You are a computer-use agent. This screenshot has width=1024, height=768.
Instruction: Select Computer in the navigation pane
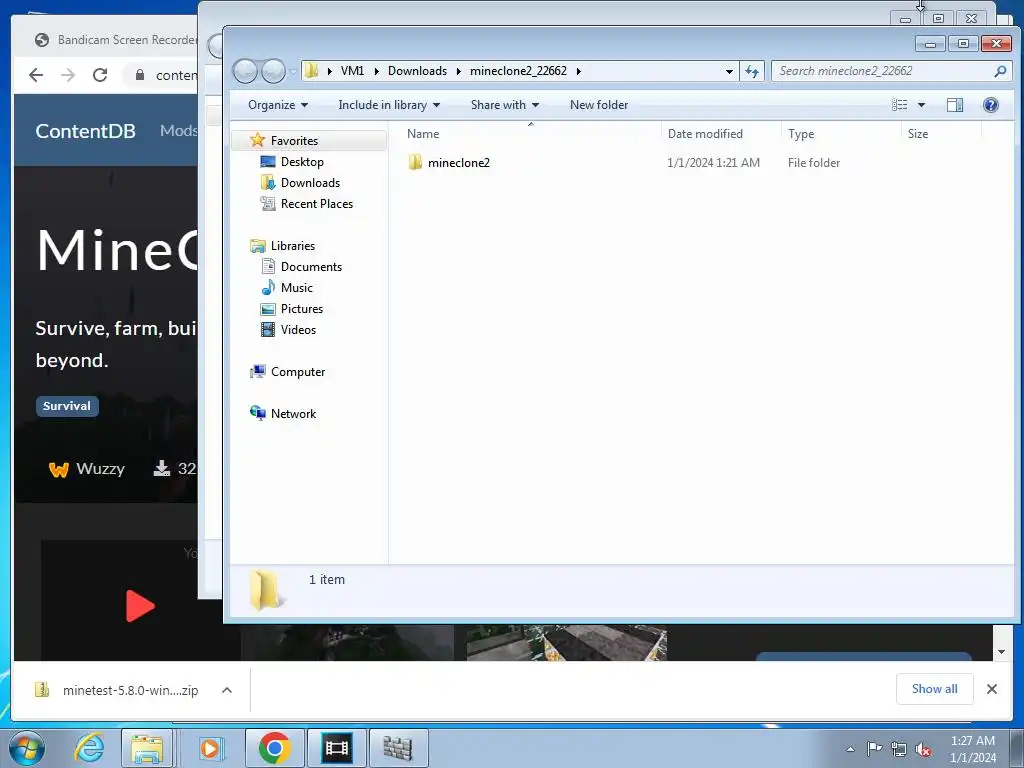(x=297, y=372)
